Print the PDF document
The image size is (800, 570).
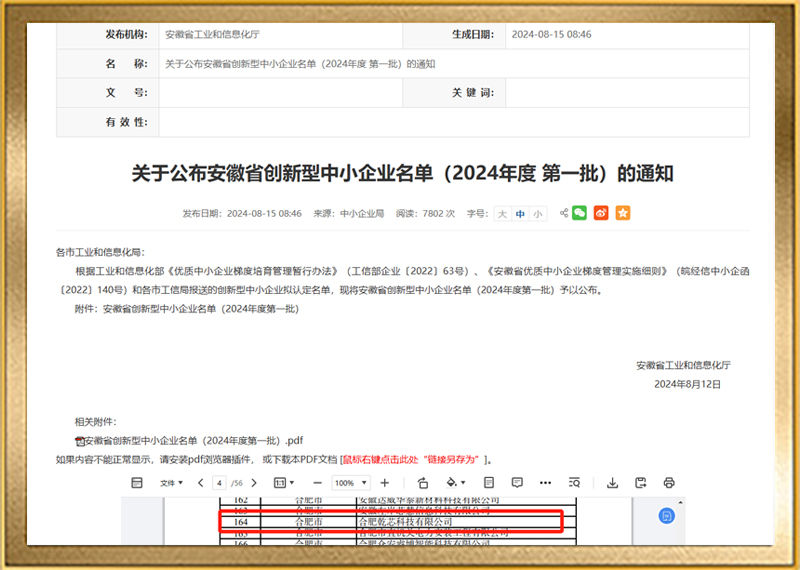[669, 483]
